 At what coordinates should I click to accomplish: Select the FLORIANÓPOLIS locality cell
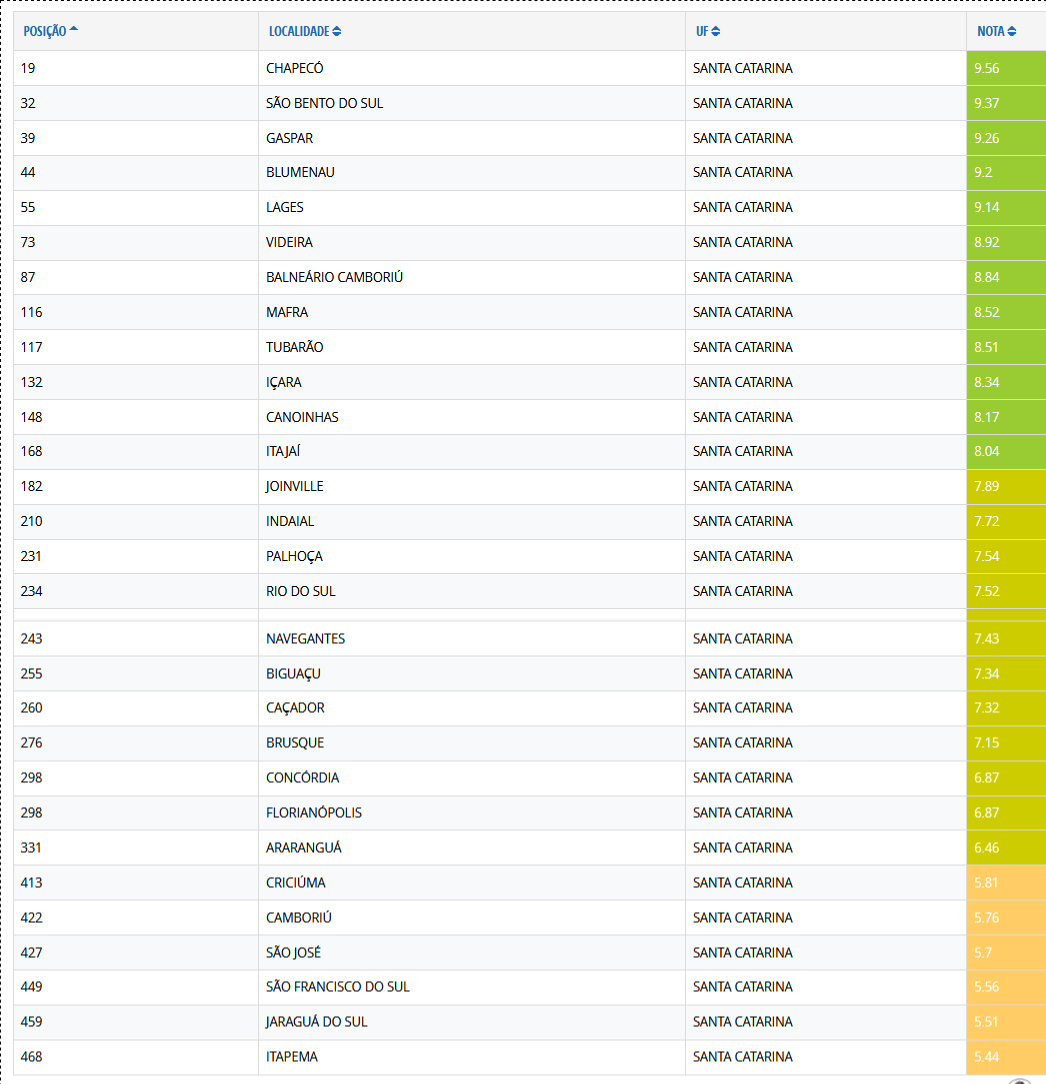coord(314,813)
